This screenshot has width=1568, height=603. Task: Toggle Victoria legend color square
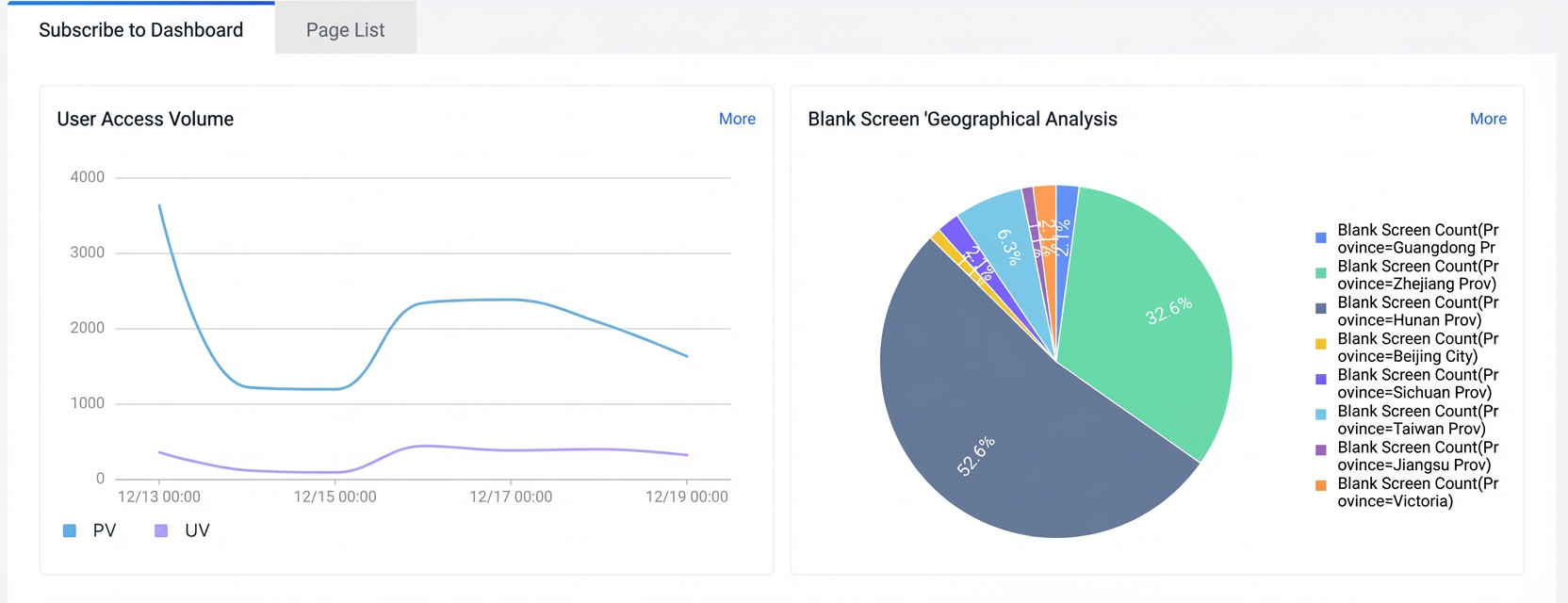coord(1321,485)
